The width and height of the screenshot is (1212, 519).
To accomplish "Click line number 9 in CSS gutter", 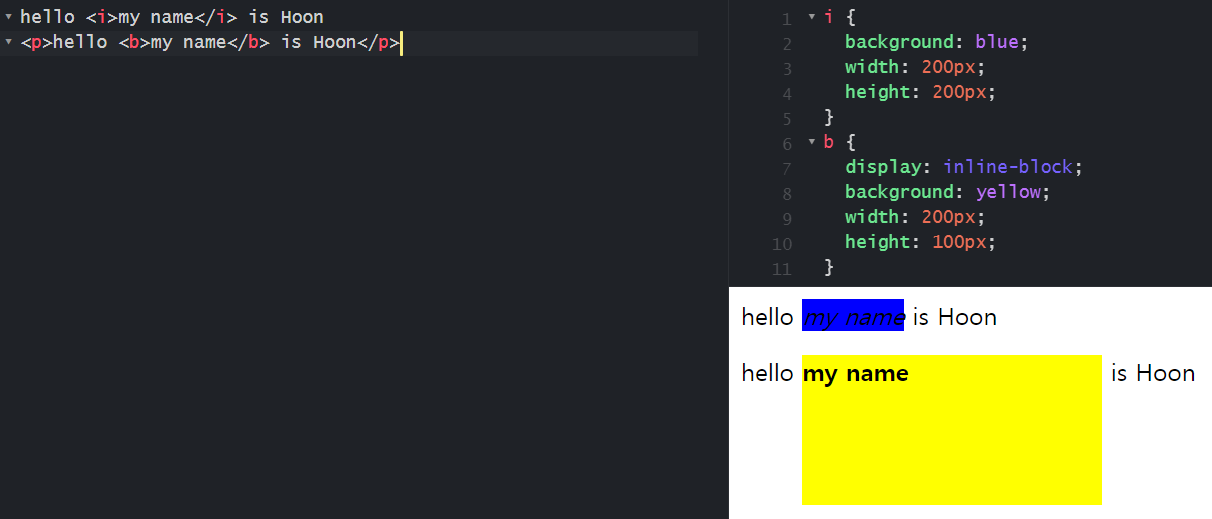I will coord(786,219).
